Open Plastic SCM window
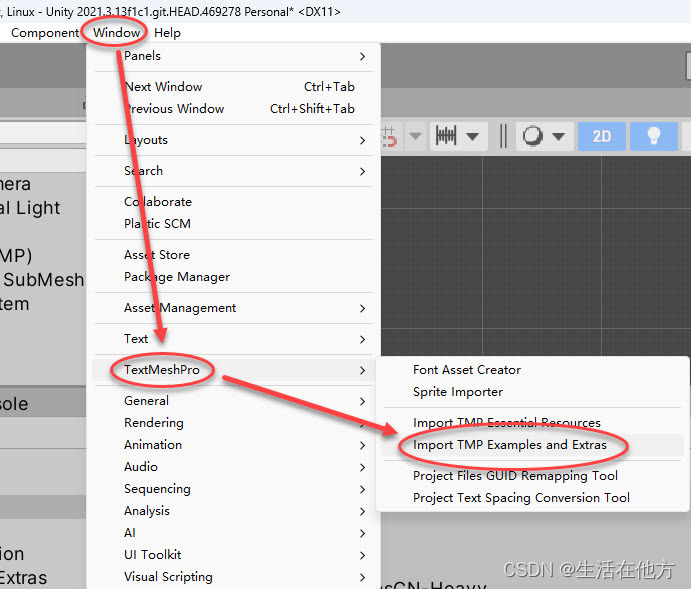691x589 pixels. pyautogui.click(x=234, y=224)
